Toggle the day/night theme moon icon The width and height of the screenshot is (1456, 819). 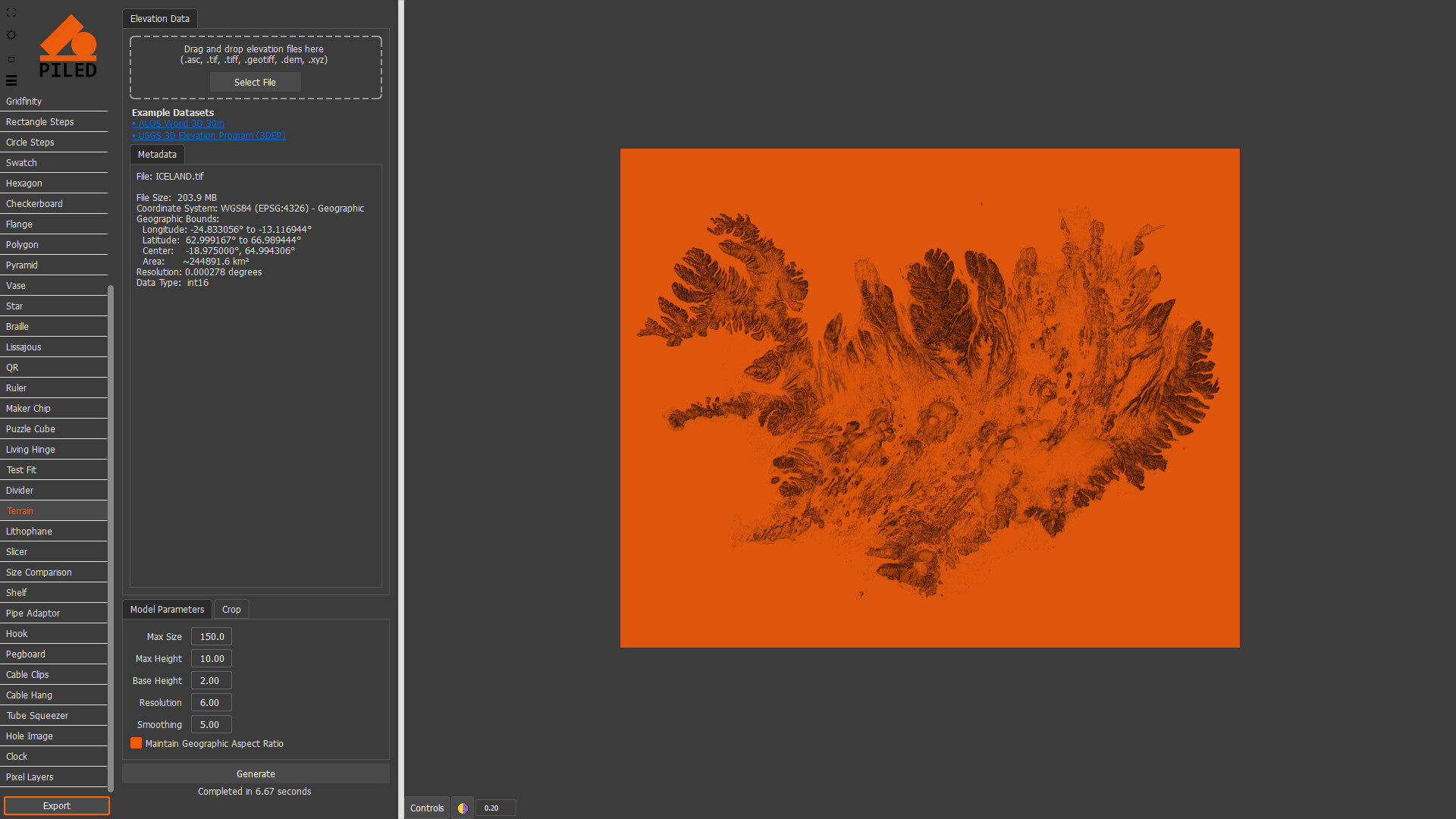tap(462, 808)
